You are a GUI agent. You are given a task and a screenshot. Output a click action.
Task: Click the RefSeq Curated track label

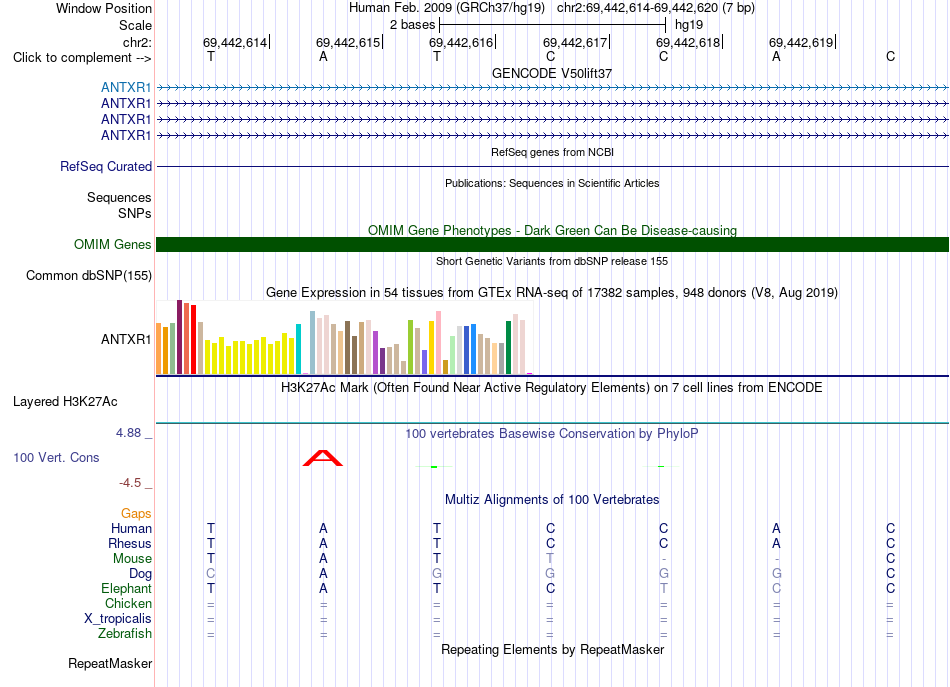(x=106, y=167)
